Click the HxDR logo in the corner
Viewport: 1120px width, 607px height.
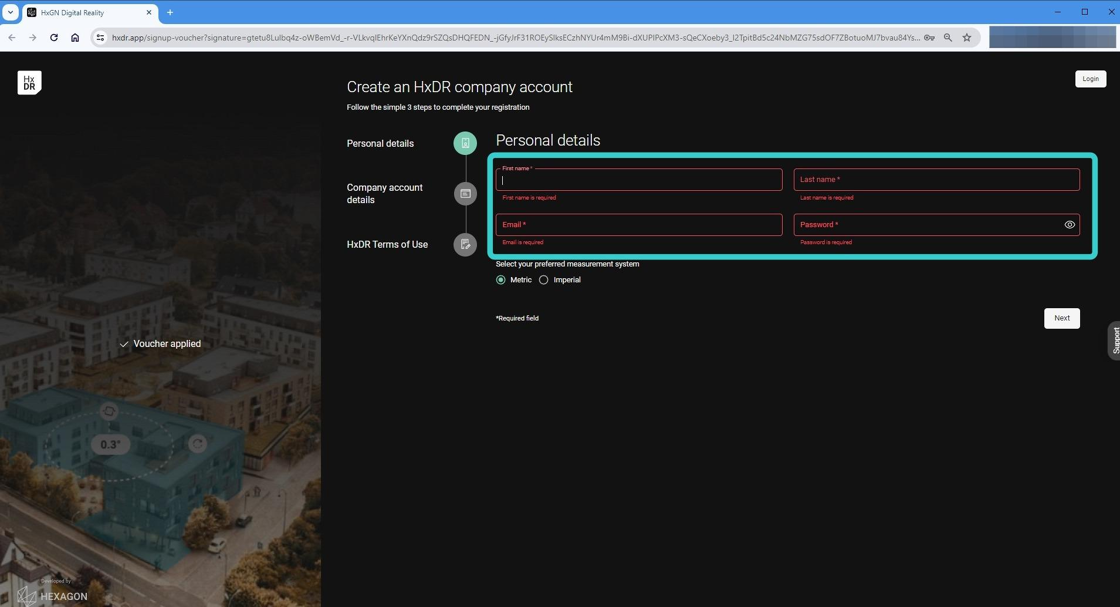[x=29, y=83]
